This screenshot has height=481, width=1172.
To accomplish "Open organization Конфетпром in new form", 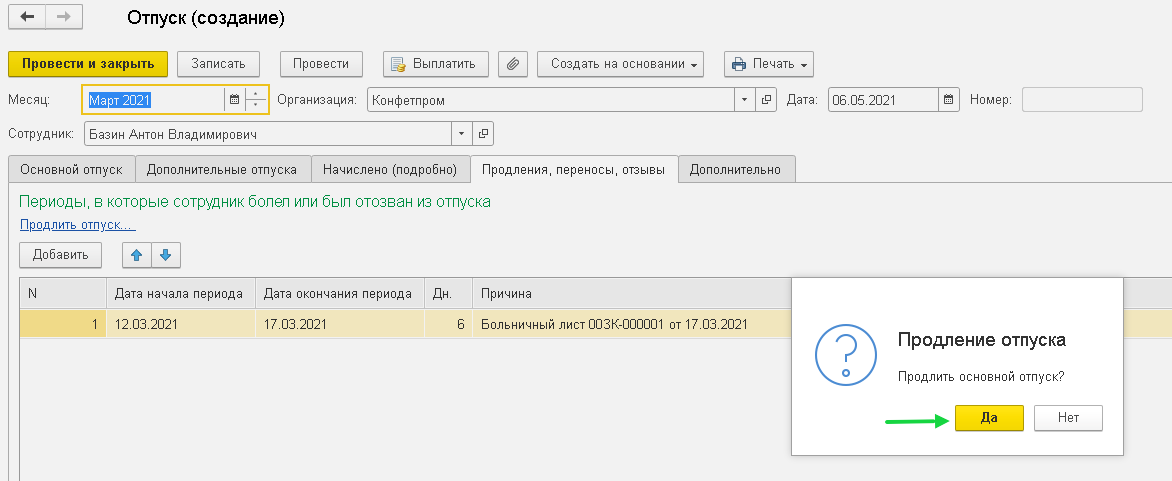I will pos(767,100).
